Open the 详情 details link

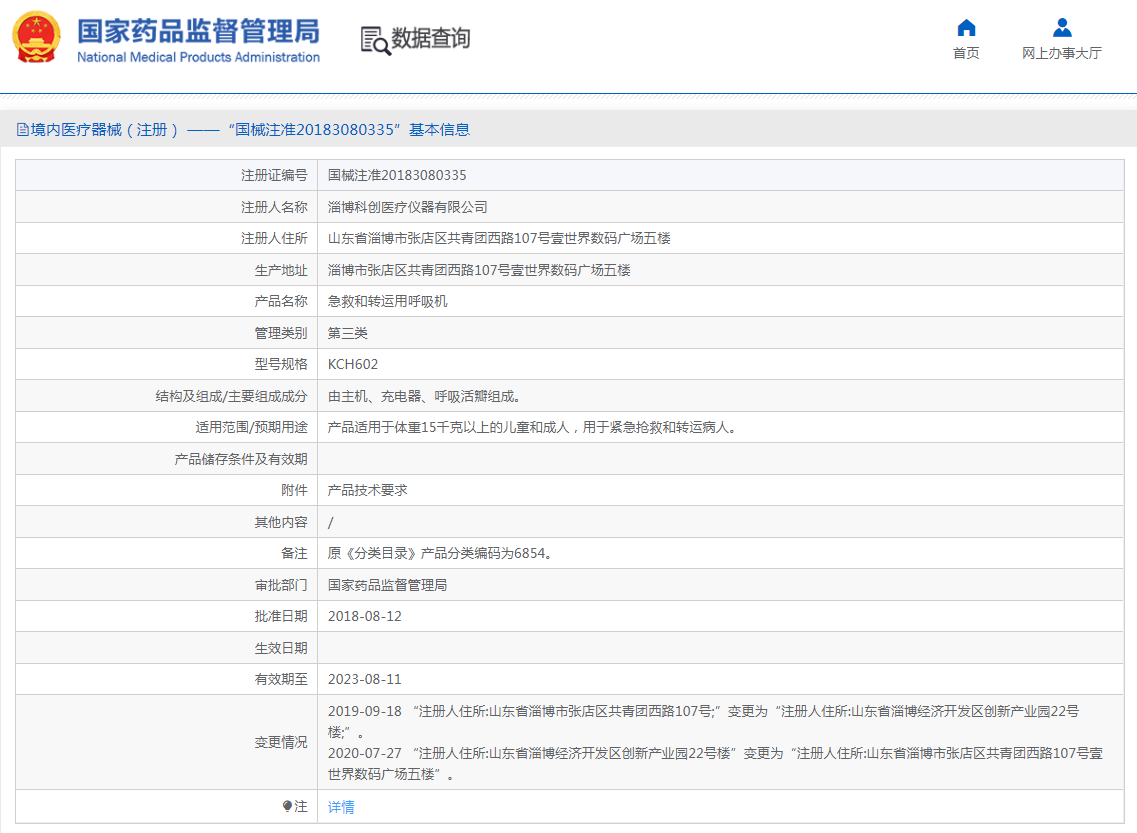pyautogui.click(x=339, y=806)
